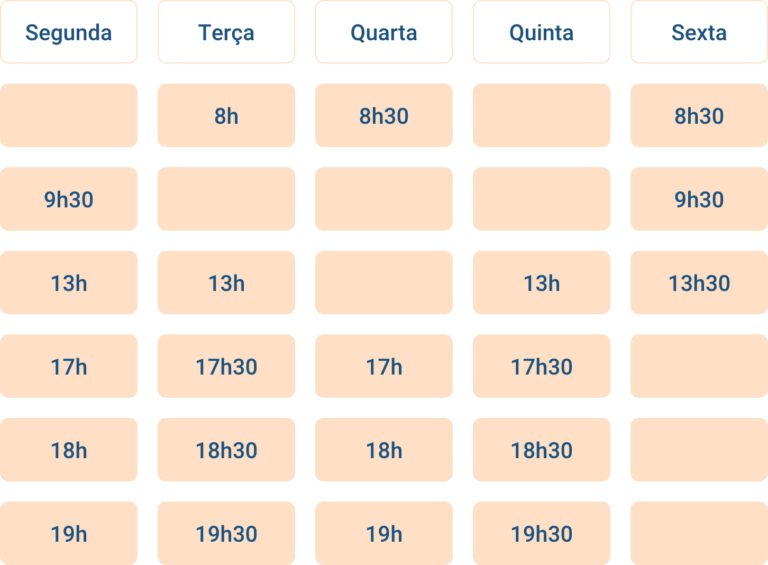Choose the Quarta day header
The width and height of the screenshot is (768, 565).
click(x=384, y=32)
